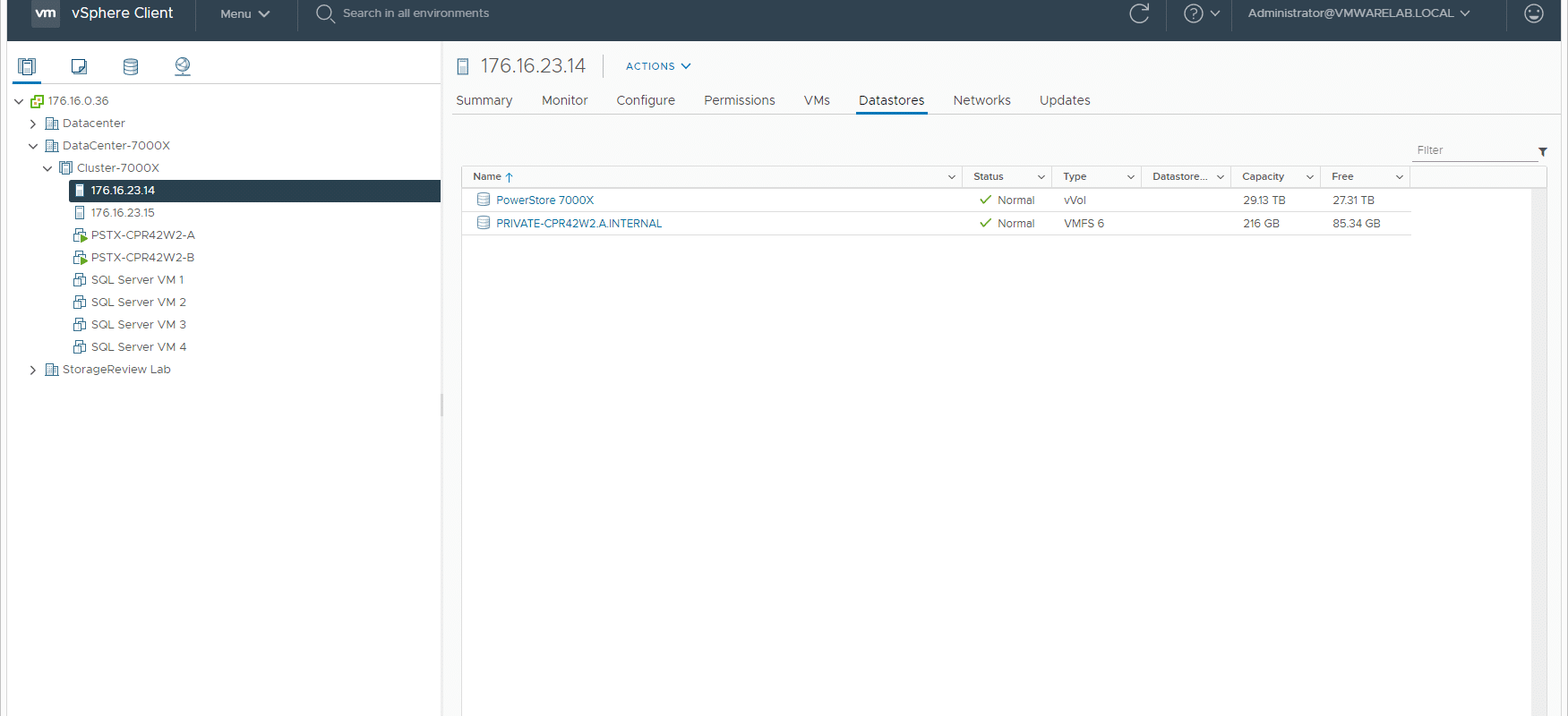Click the smiley feedback icon
Image resolution: width=1568 pixels, height=716 pixels.
(x=1534, y=13)
